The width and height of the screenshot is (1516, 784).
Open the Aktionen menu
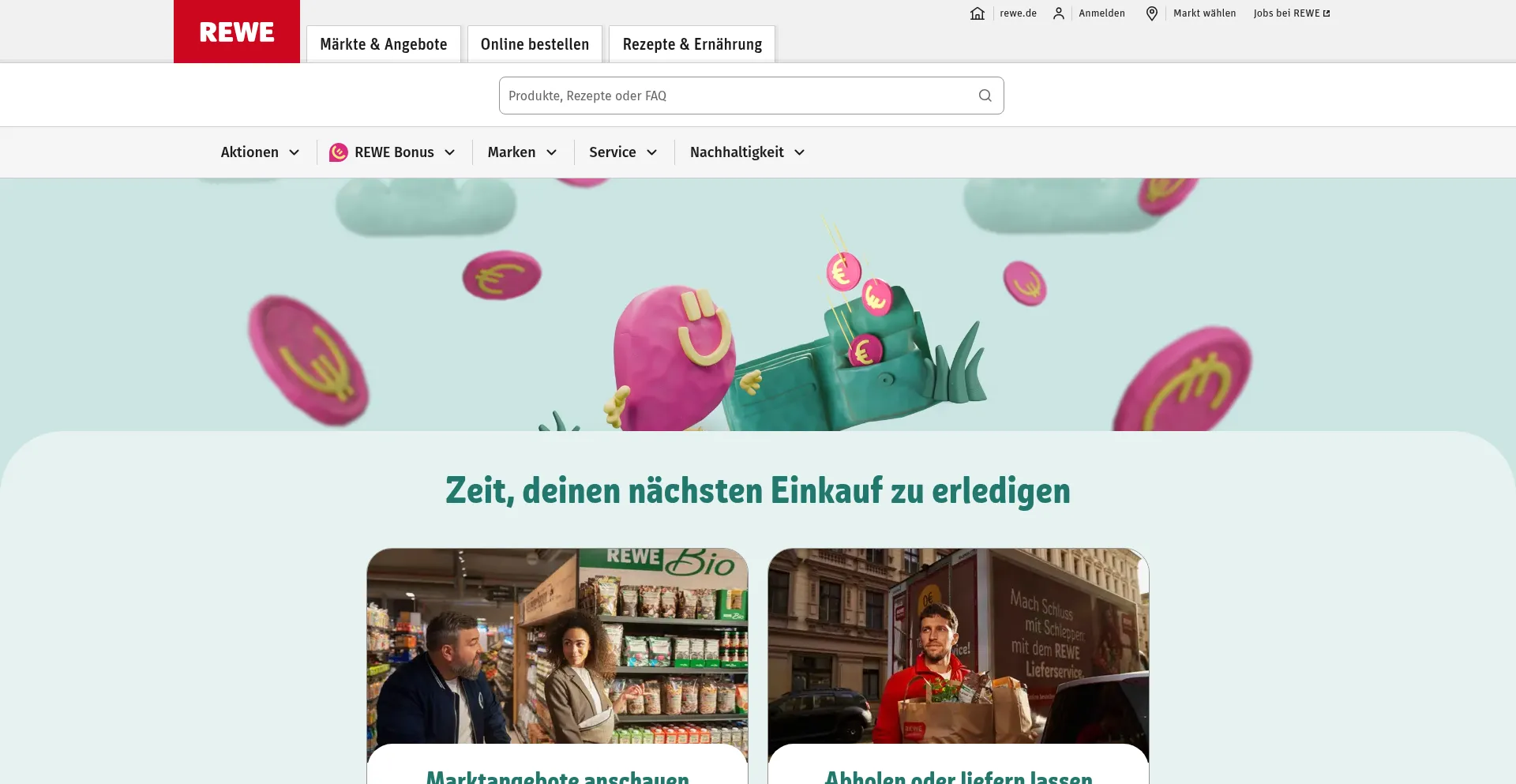[260, 152]
